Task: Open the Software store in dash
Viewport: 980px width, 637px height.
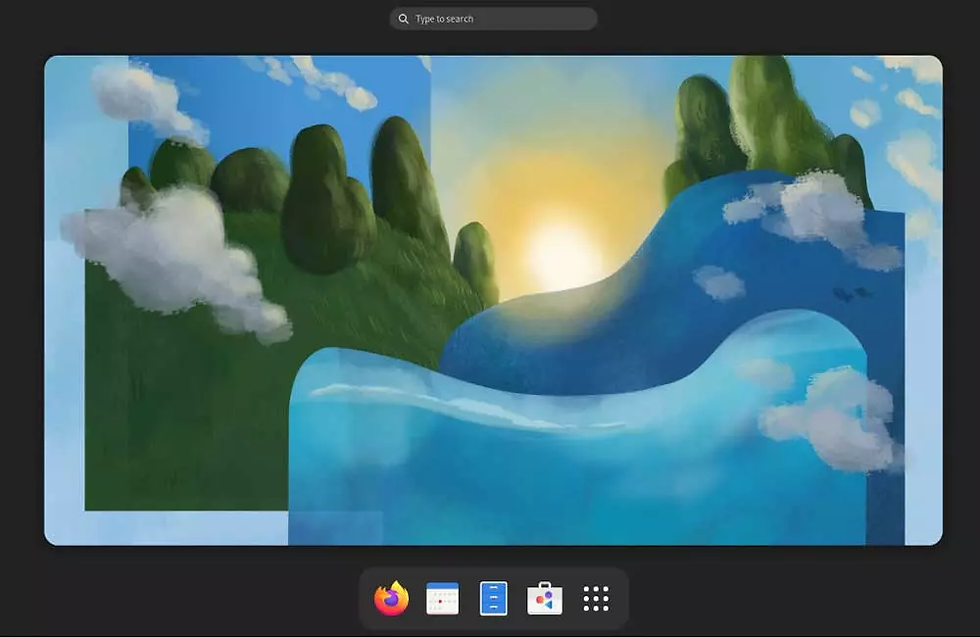Action: point(544,598)
